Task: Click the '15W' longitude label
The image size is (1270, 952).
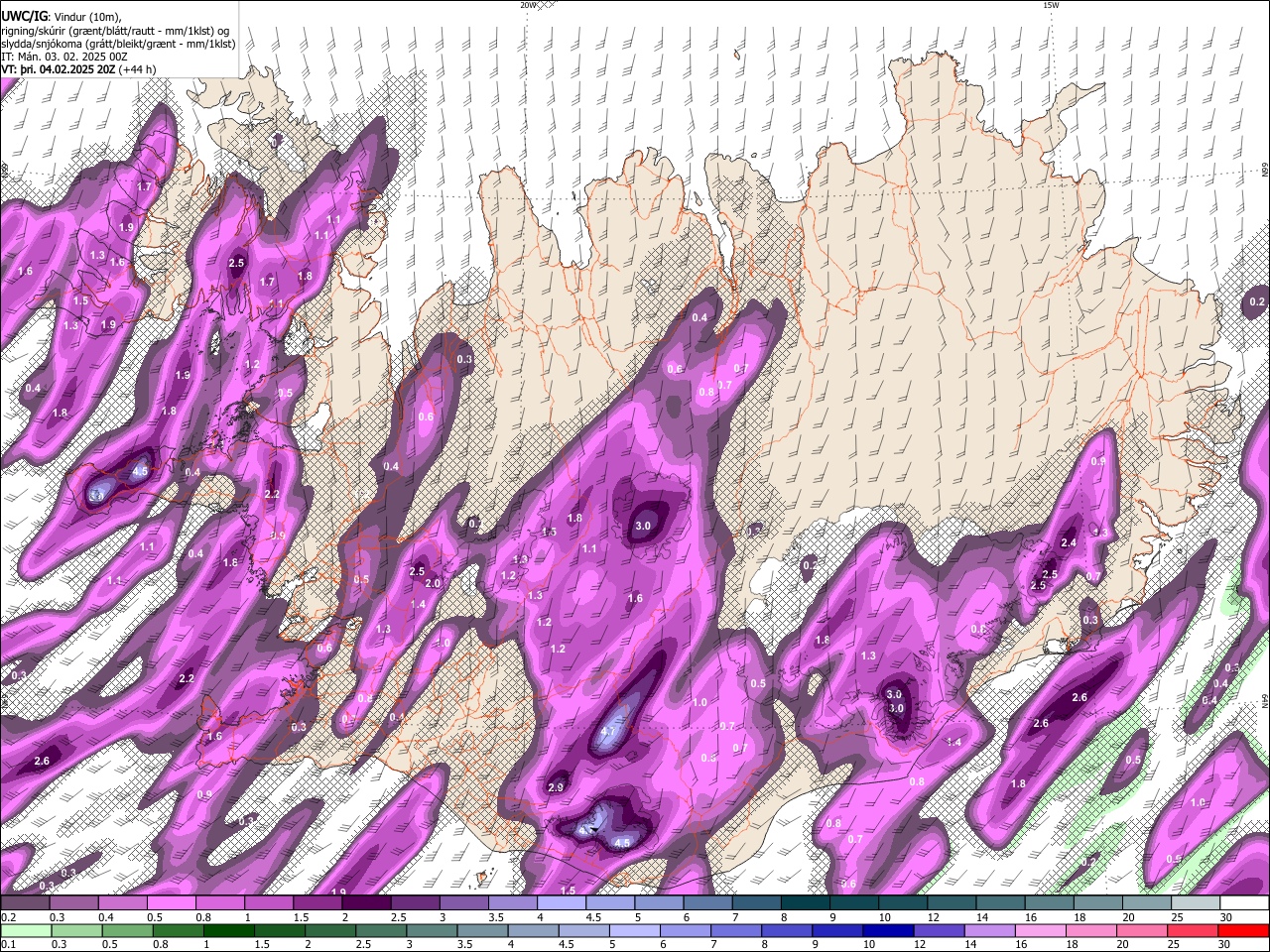Action: tap(1051, 5)
